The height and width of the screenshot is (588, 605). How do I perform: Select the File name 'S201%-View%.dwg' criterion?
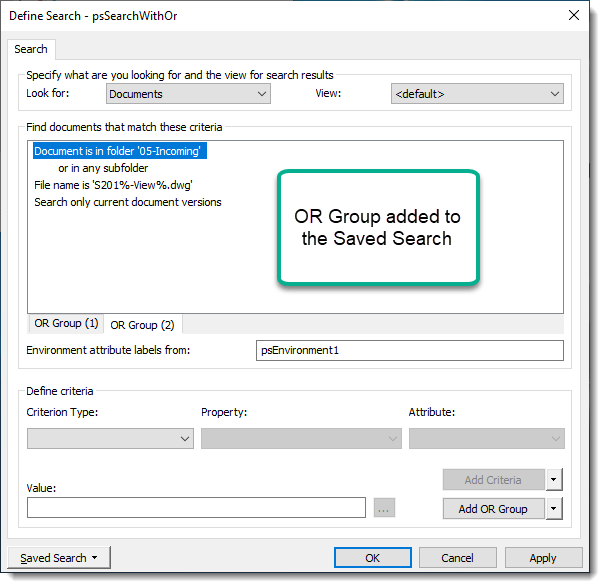(112, 185)
